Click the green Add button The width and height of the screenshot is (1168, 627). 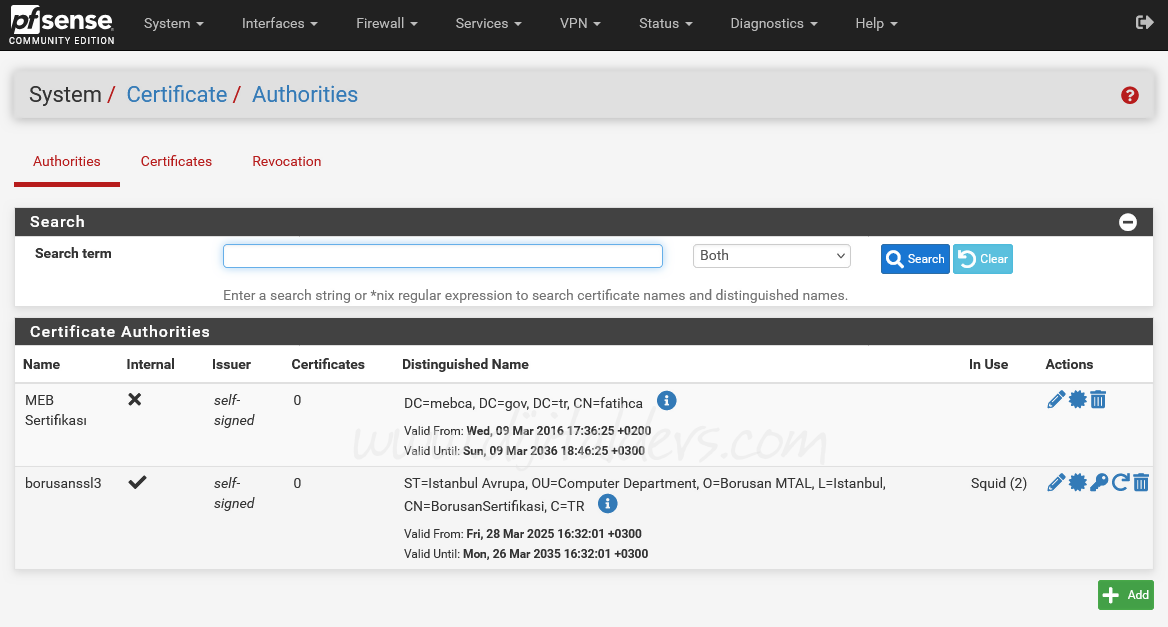pos(1125,594)
